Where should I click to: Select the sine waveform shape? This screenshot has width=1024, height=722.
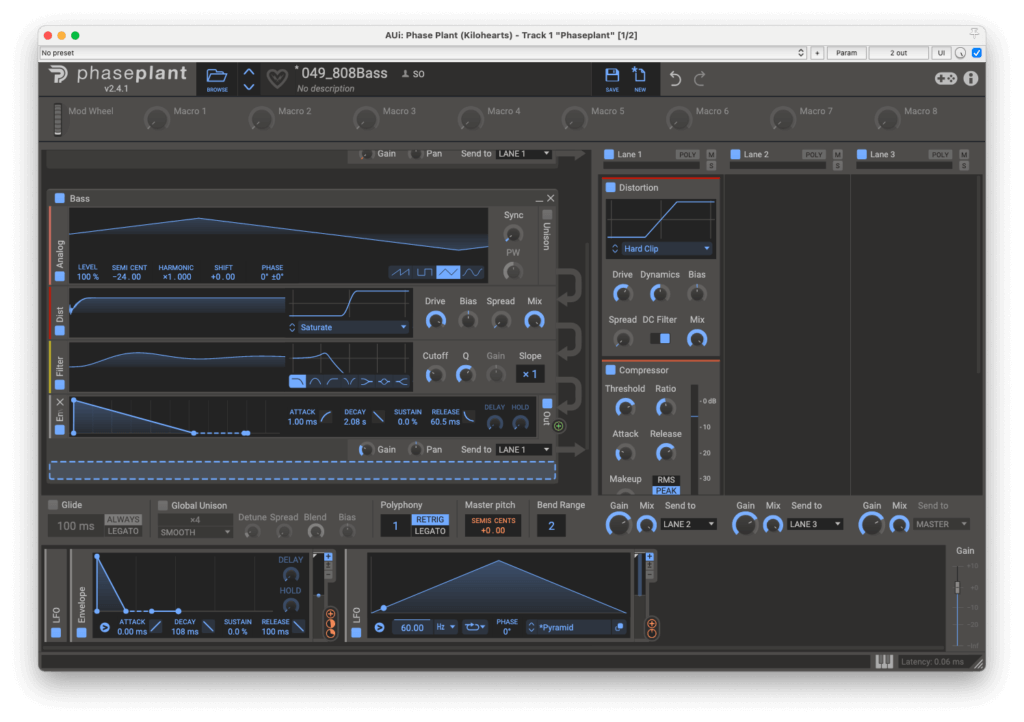coord(472,272)
